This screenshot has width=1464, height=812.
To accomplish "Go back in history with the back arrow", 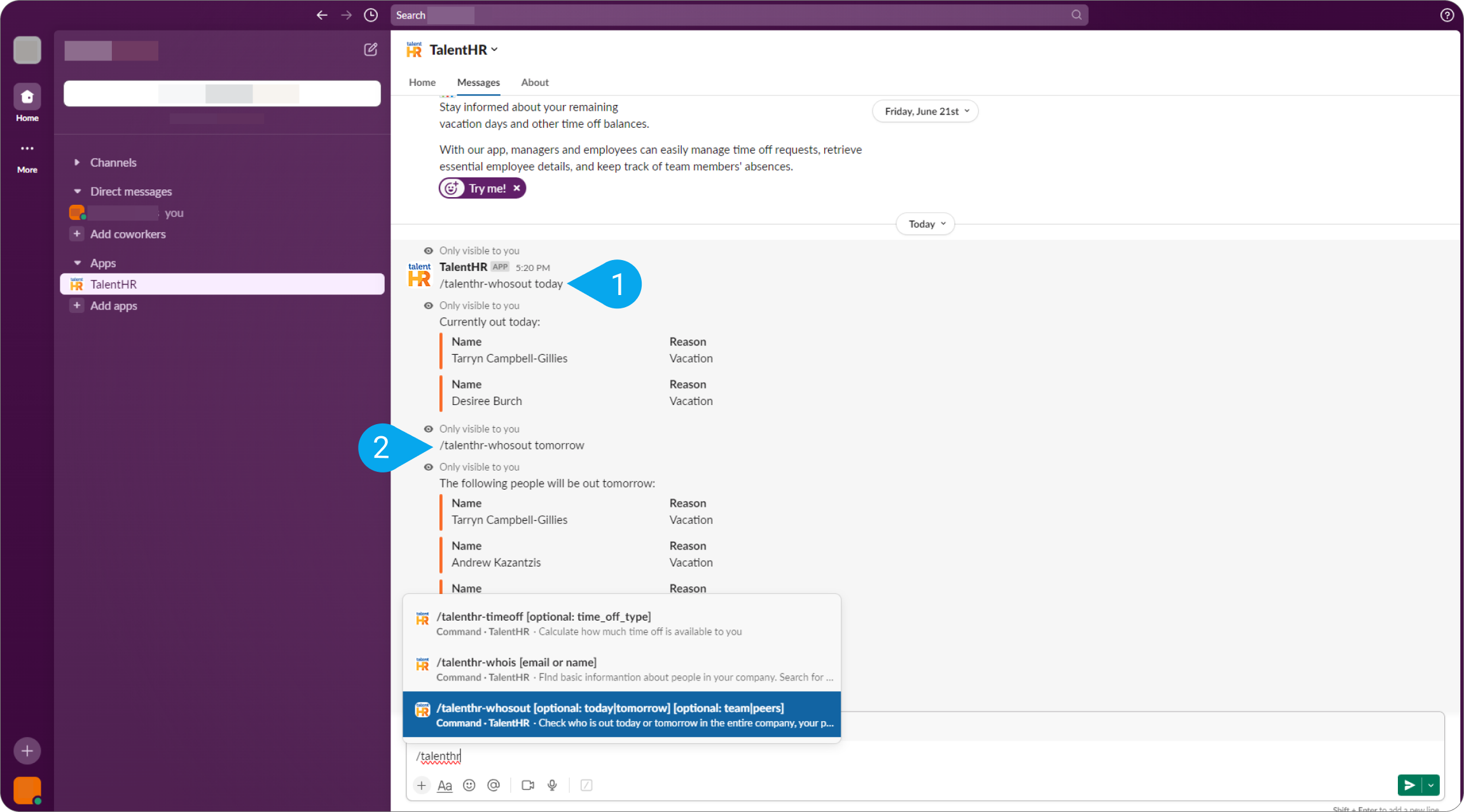I will coord(322,15).
